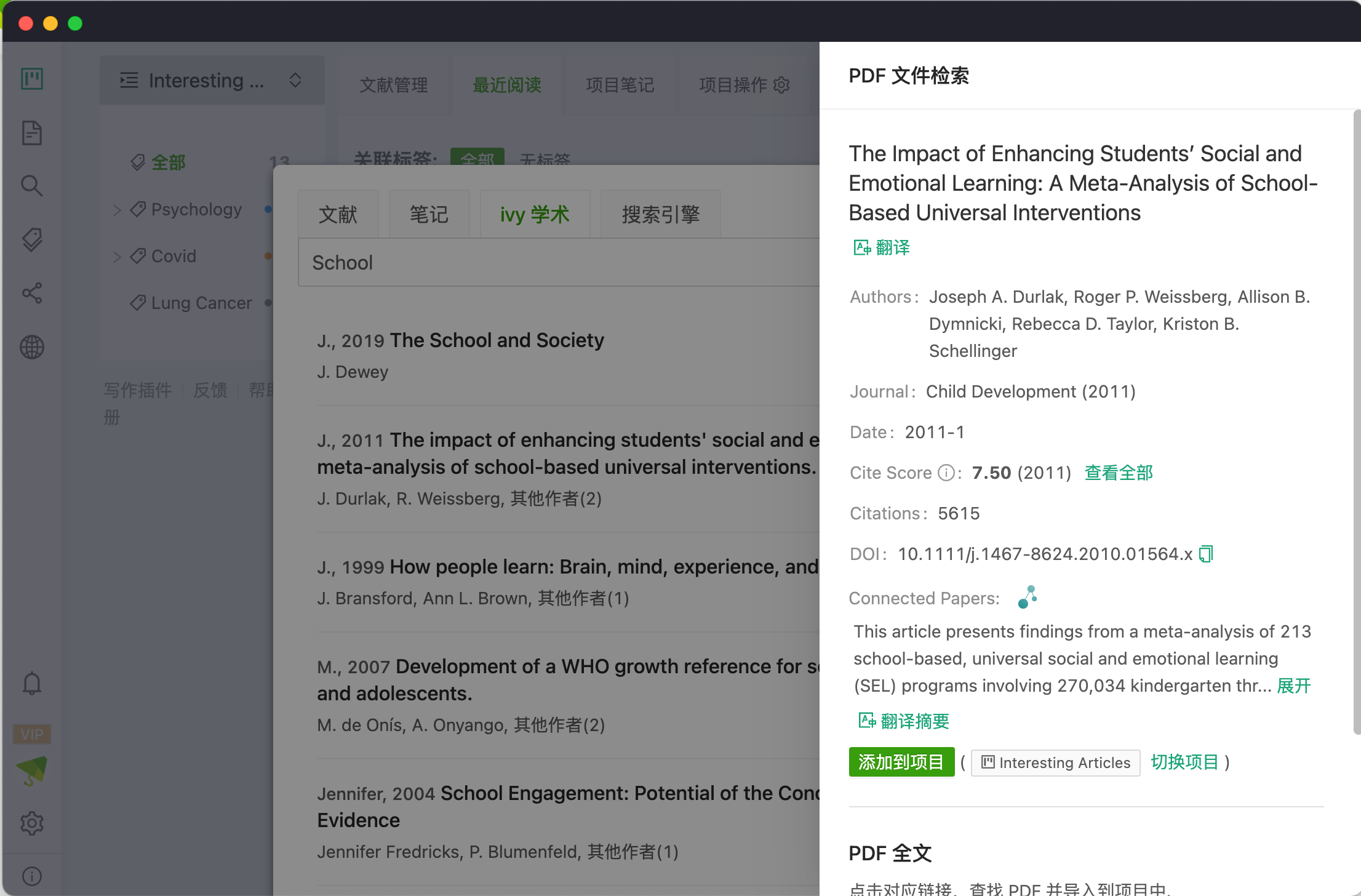Viewport: 1361px width, 896px height.
Task: Click the 反馈 footer link
Action: [x=210, y=390]
